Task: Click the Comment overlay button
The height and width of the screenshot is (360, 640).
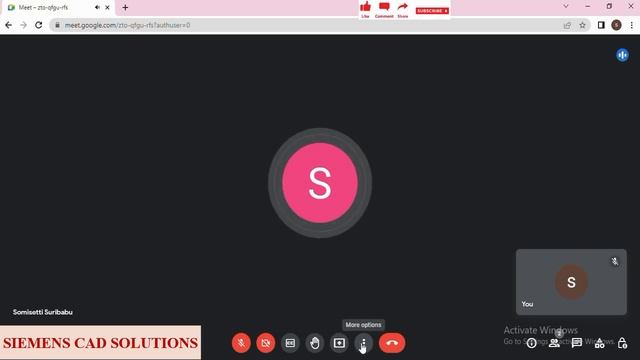Action: tap(384, 9)
